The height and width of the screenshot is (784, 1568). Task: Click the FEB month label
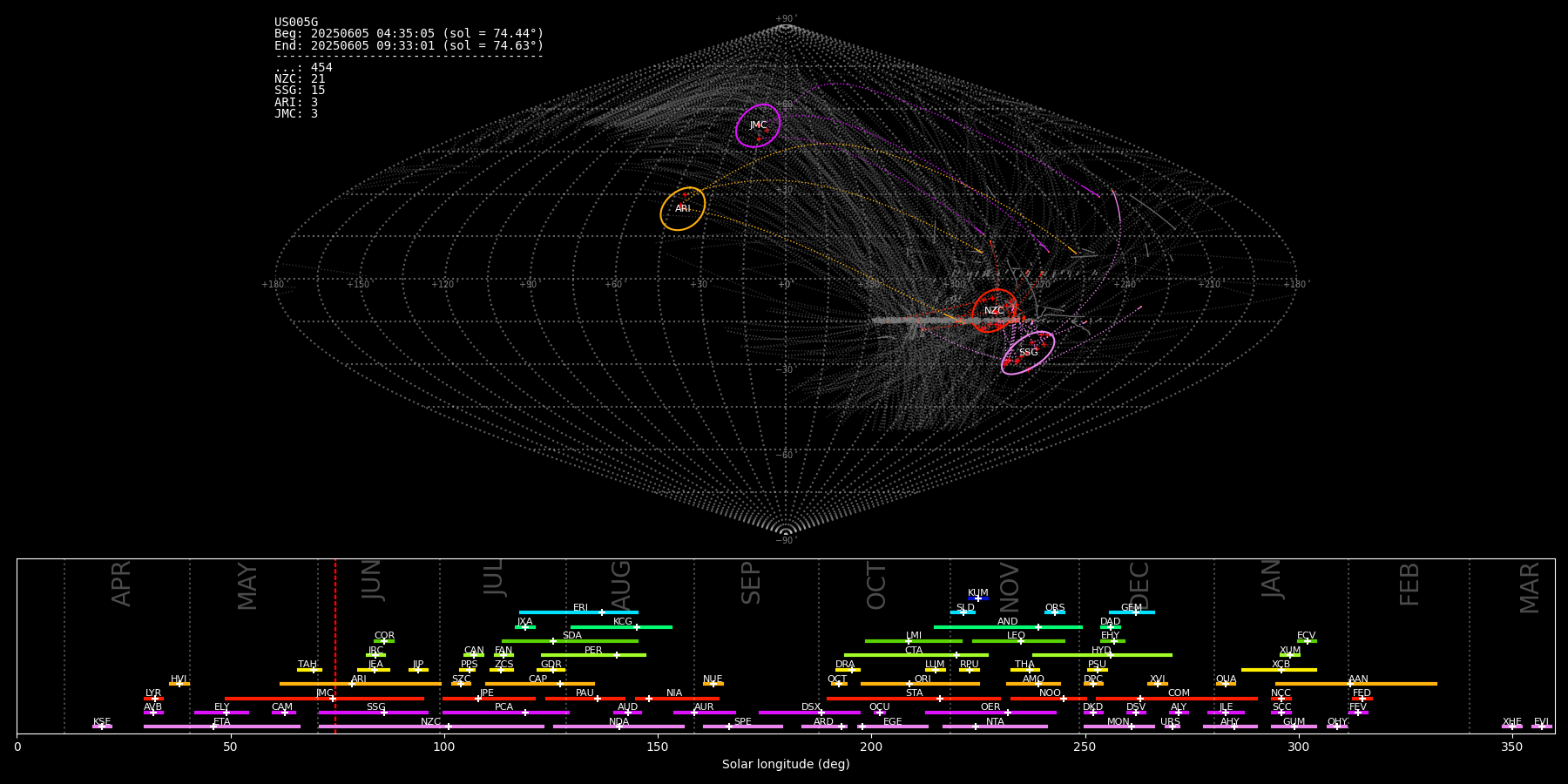click(1409, 585)
